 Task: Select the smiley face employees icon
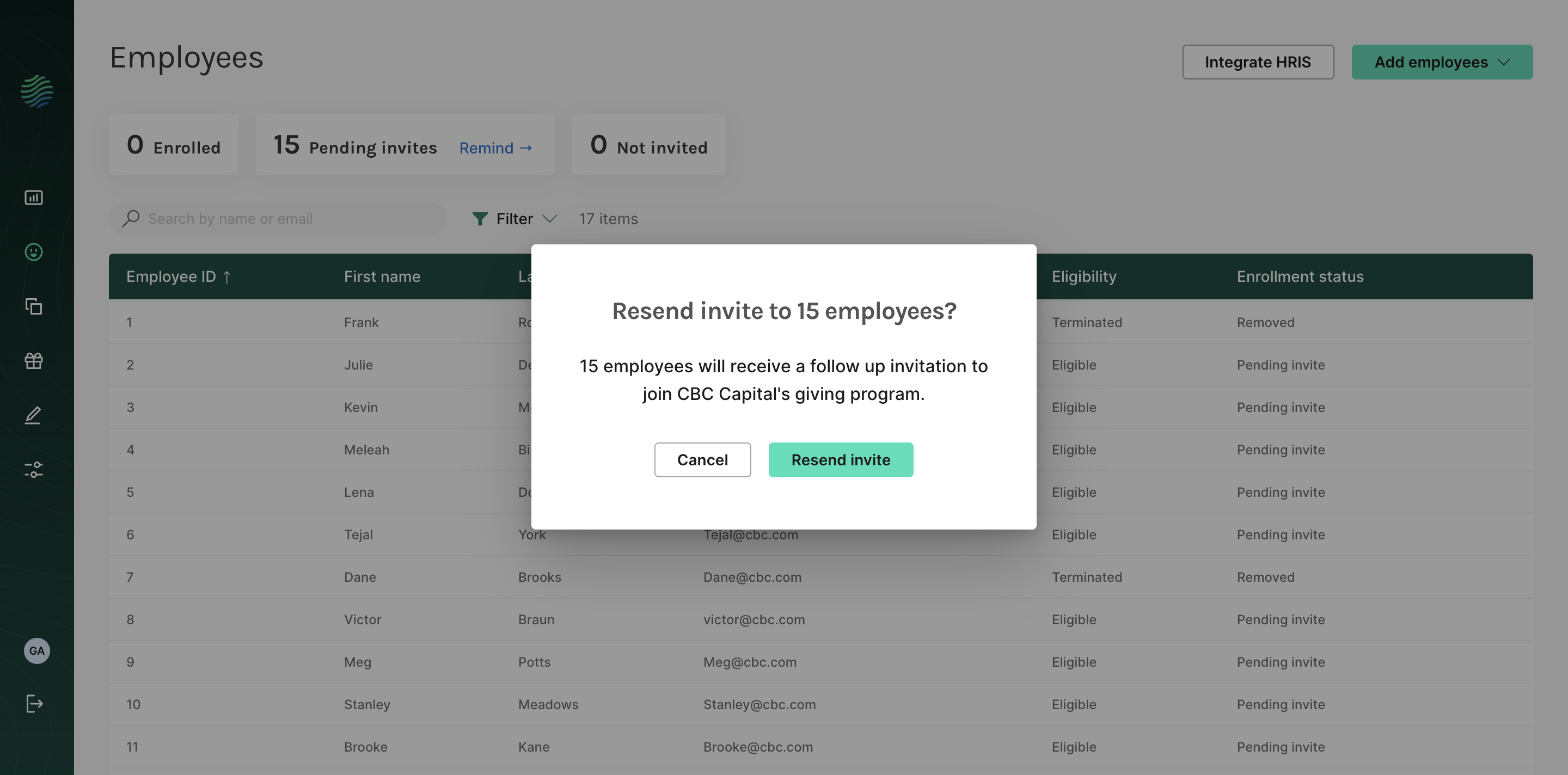(x=33, y=252)
